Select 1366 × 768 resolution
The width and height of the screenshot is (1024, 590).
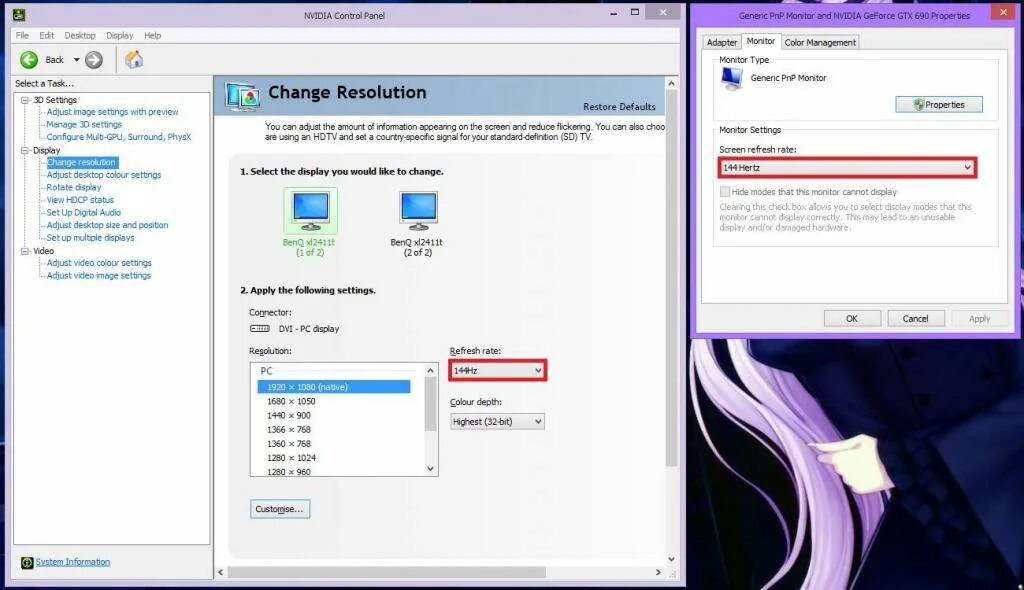289,430
